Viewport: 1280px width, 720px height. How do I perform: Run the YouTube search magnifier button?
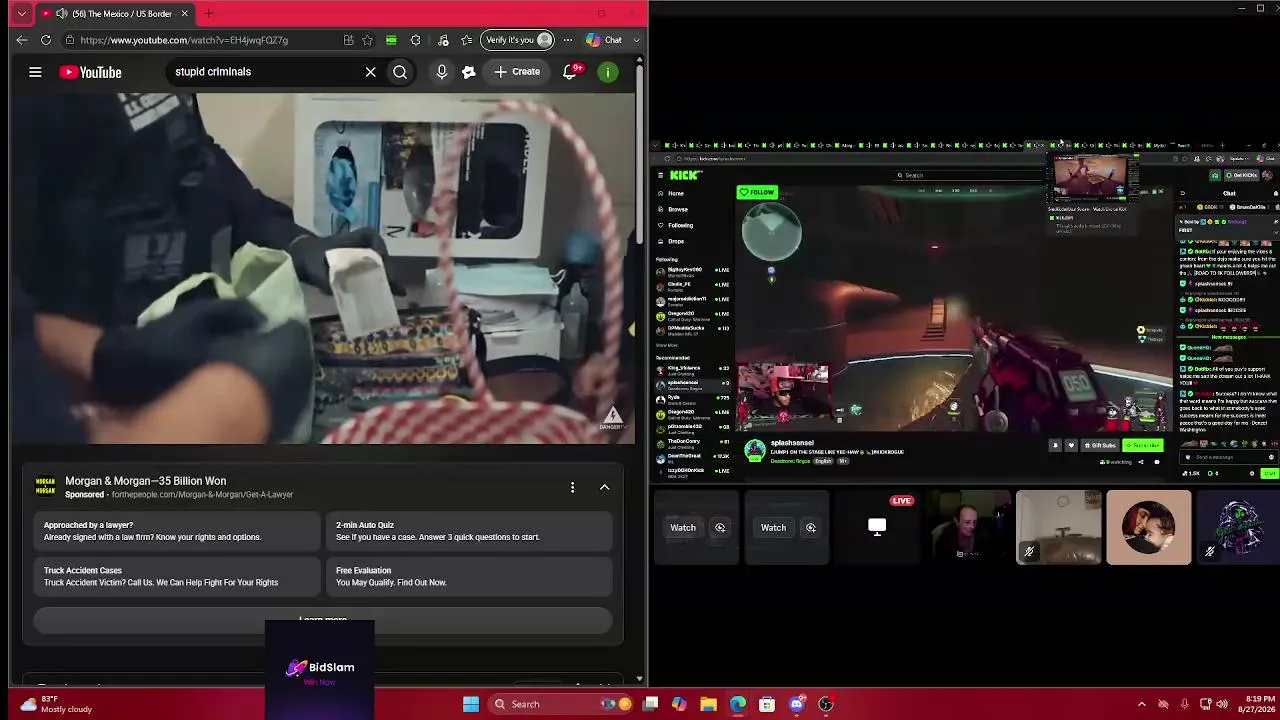tap(400, 72)
